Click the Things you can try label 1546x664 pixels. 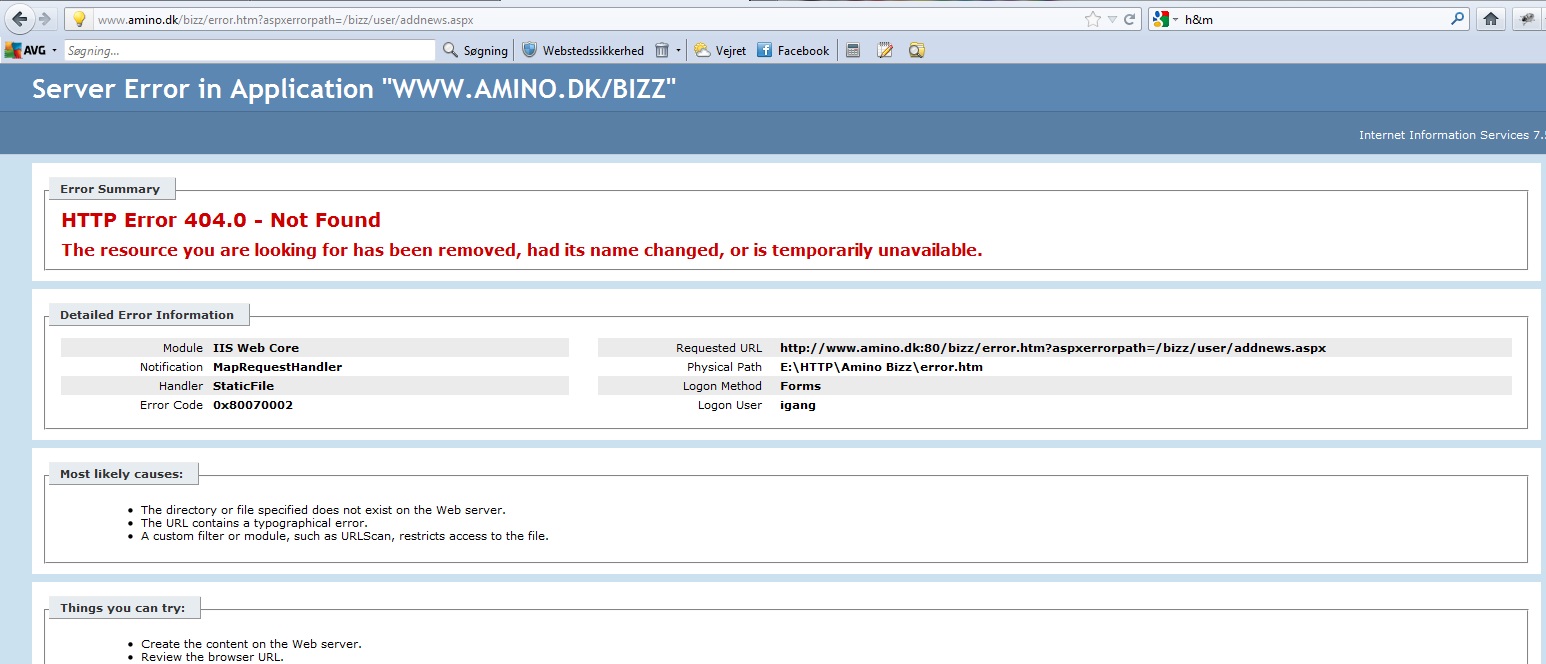[x=123, y=608]
